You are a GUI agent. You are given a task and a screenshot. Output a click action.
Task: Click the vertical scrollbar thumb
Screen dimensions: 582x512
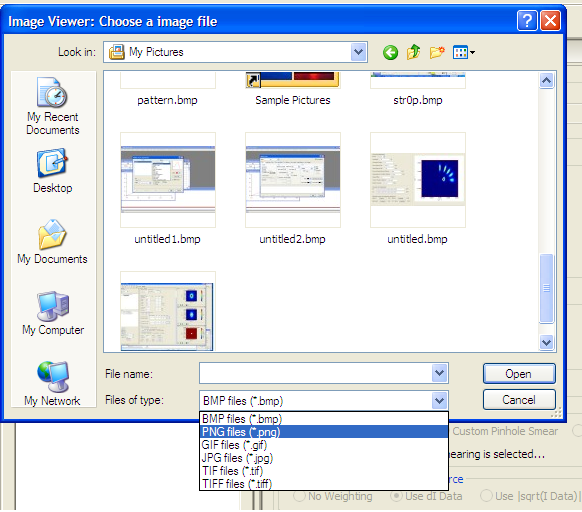click(x=546, y=288)
